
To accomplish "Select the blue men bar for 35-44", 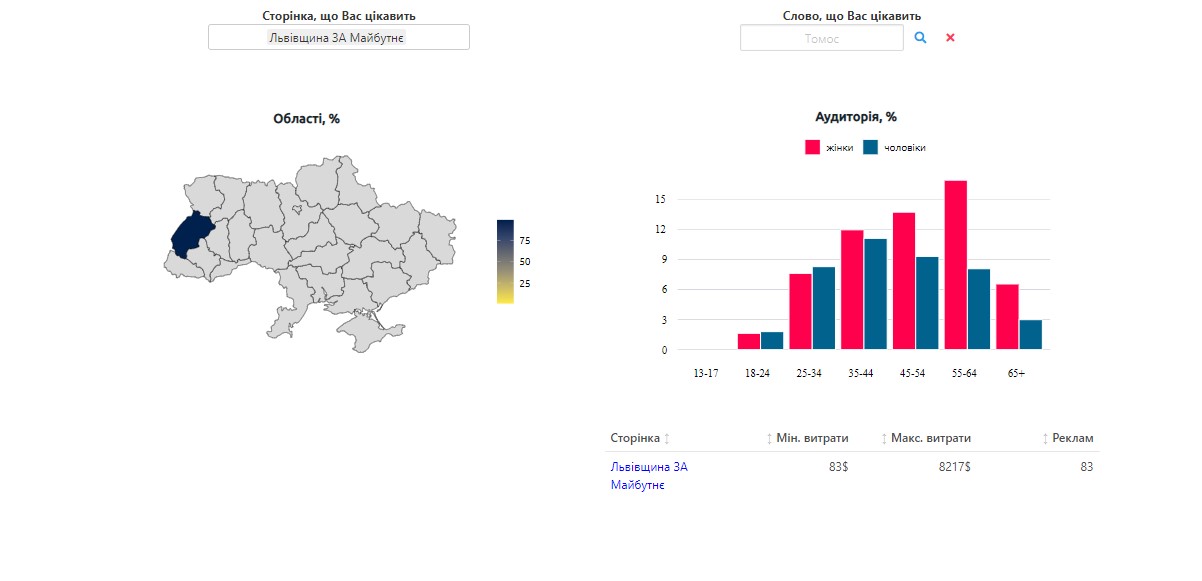I will tap(876, 294).
